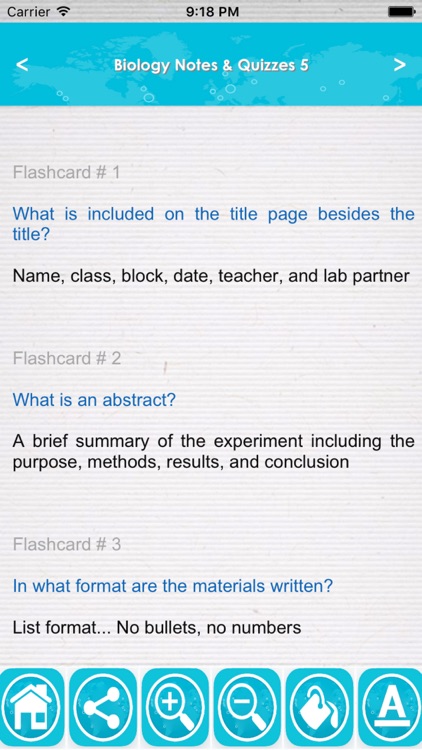Select the Flashcard # 1 heading

67,172
